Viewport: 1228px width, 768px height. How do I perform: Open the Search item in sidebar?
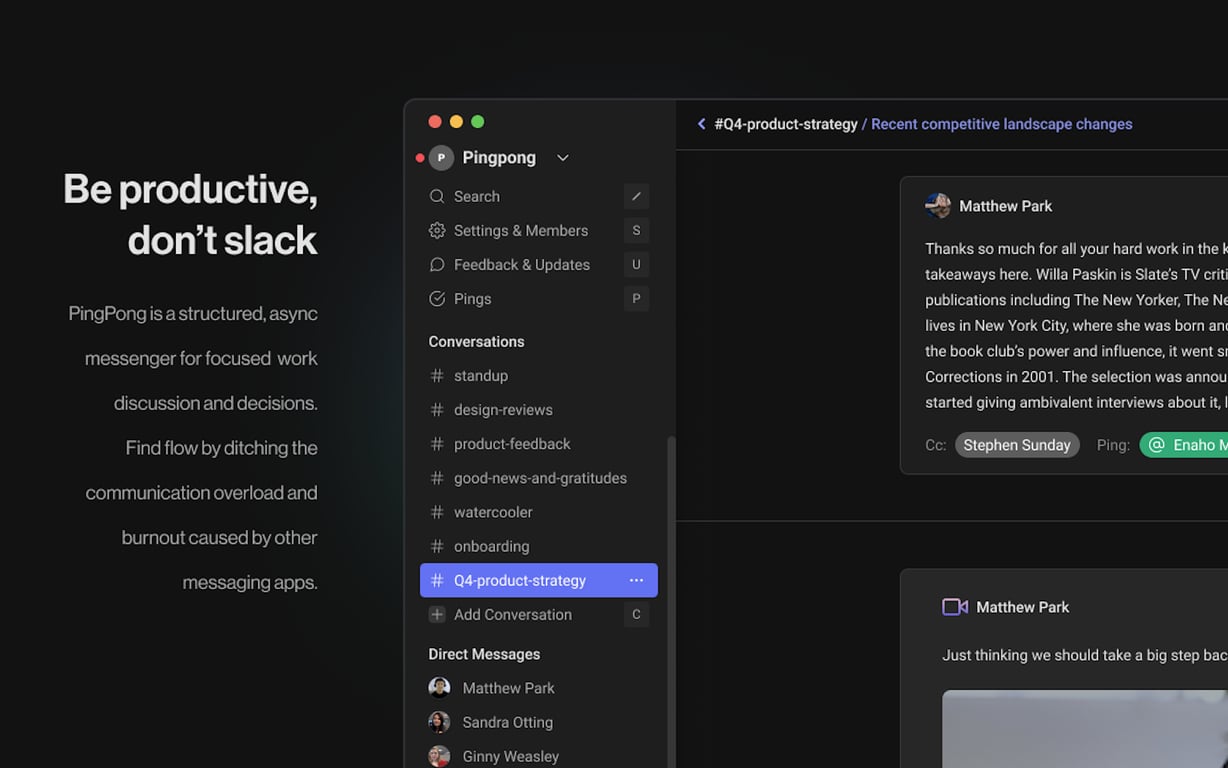(538, 197)
